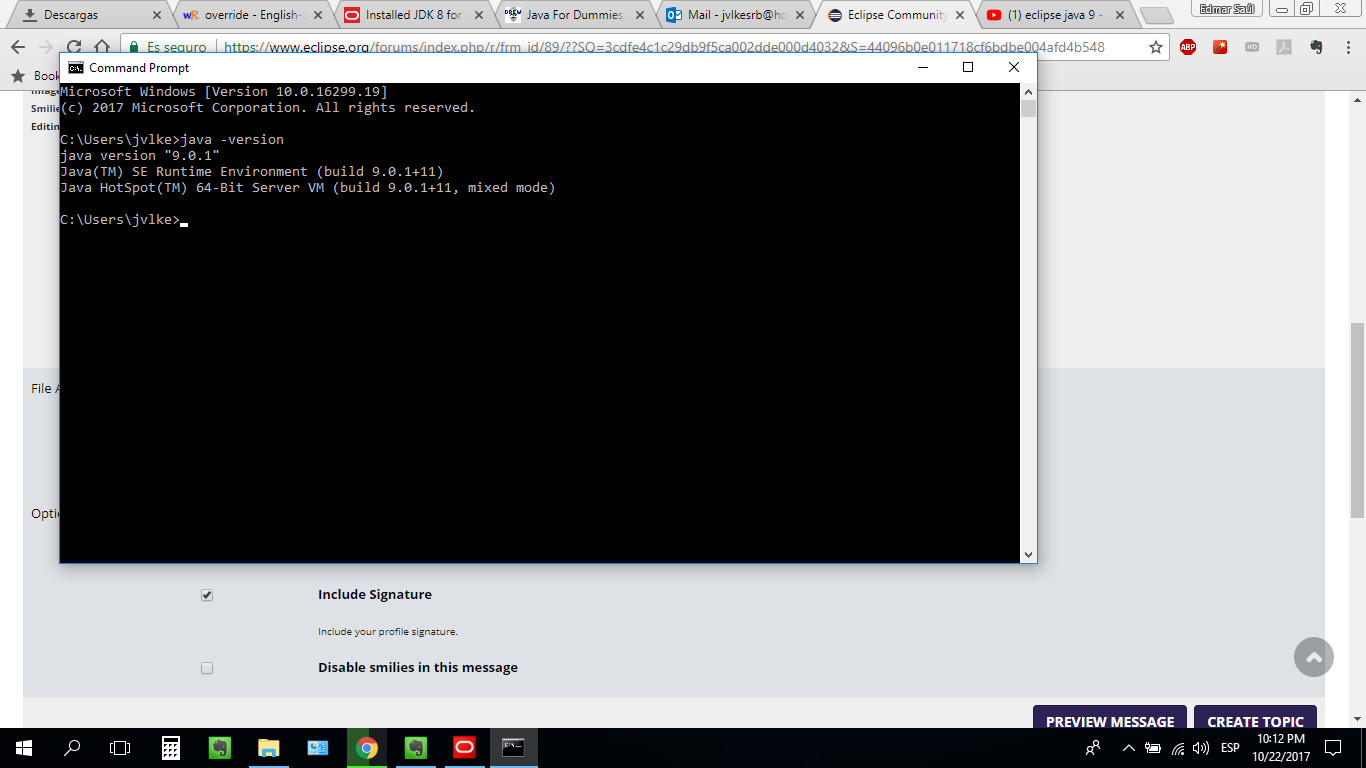Open the Action Center notifications icon
The height and width of the screenshot is (768, 1366).
[1333, 748]
